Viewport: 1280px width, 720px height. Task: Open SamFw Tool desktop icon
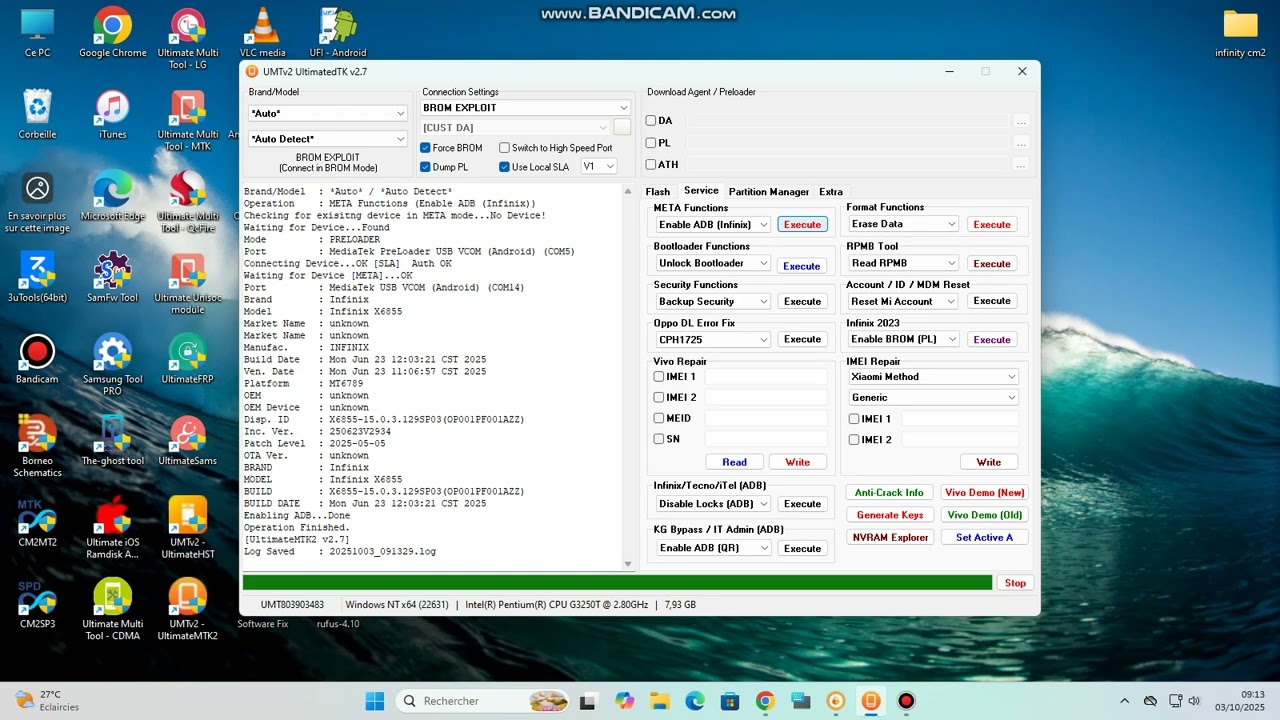click(112, 277)
